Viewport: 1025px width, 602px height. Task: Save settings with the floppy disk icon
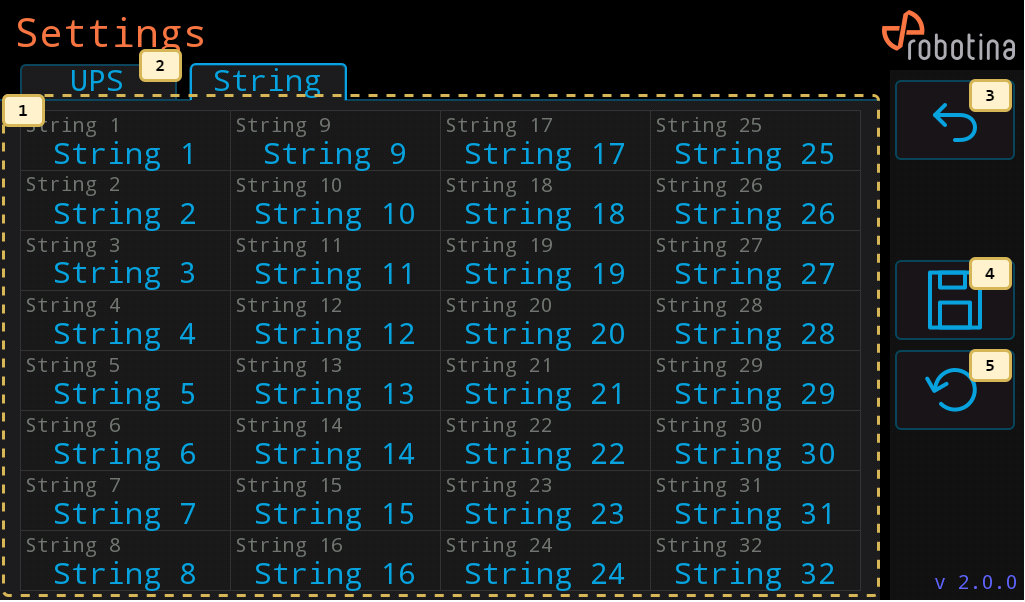[954, 300]
